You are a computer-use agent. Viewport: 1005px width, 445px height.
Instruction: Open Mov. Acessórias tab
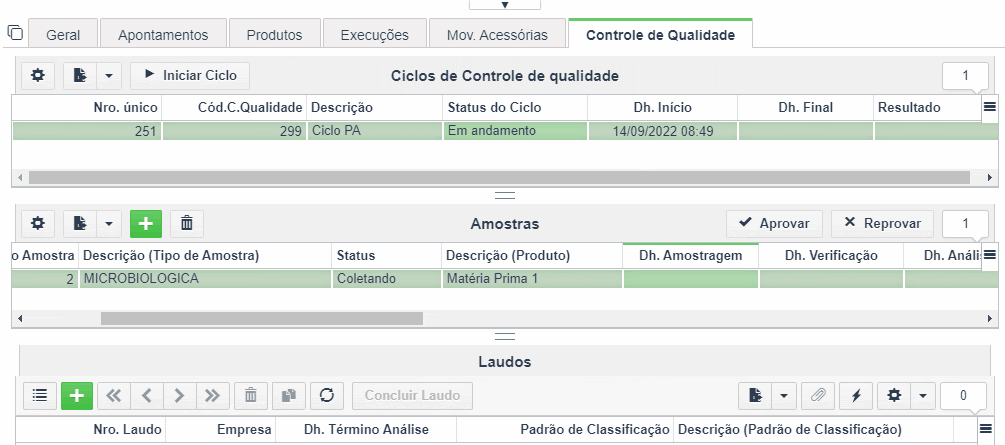click(497, 35)
